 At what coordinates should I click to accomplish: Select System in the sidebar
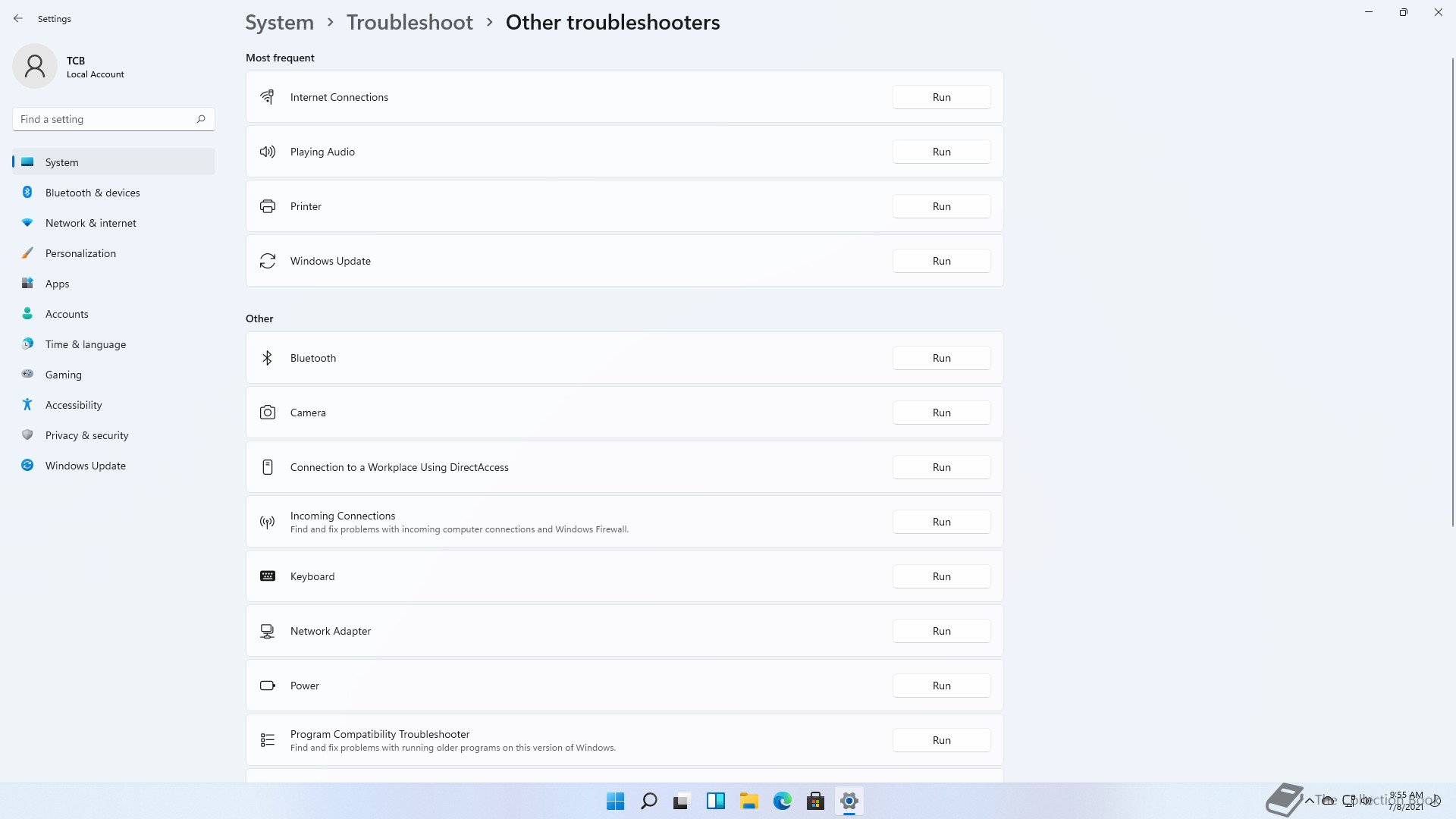pyautogui.click(x=114, y=162)
